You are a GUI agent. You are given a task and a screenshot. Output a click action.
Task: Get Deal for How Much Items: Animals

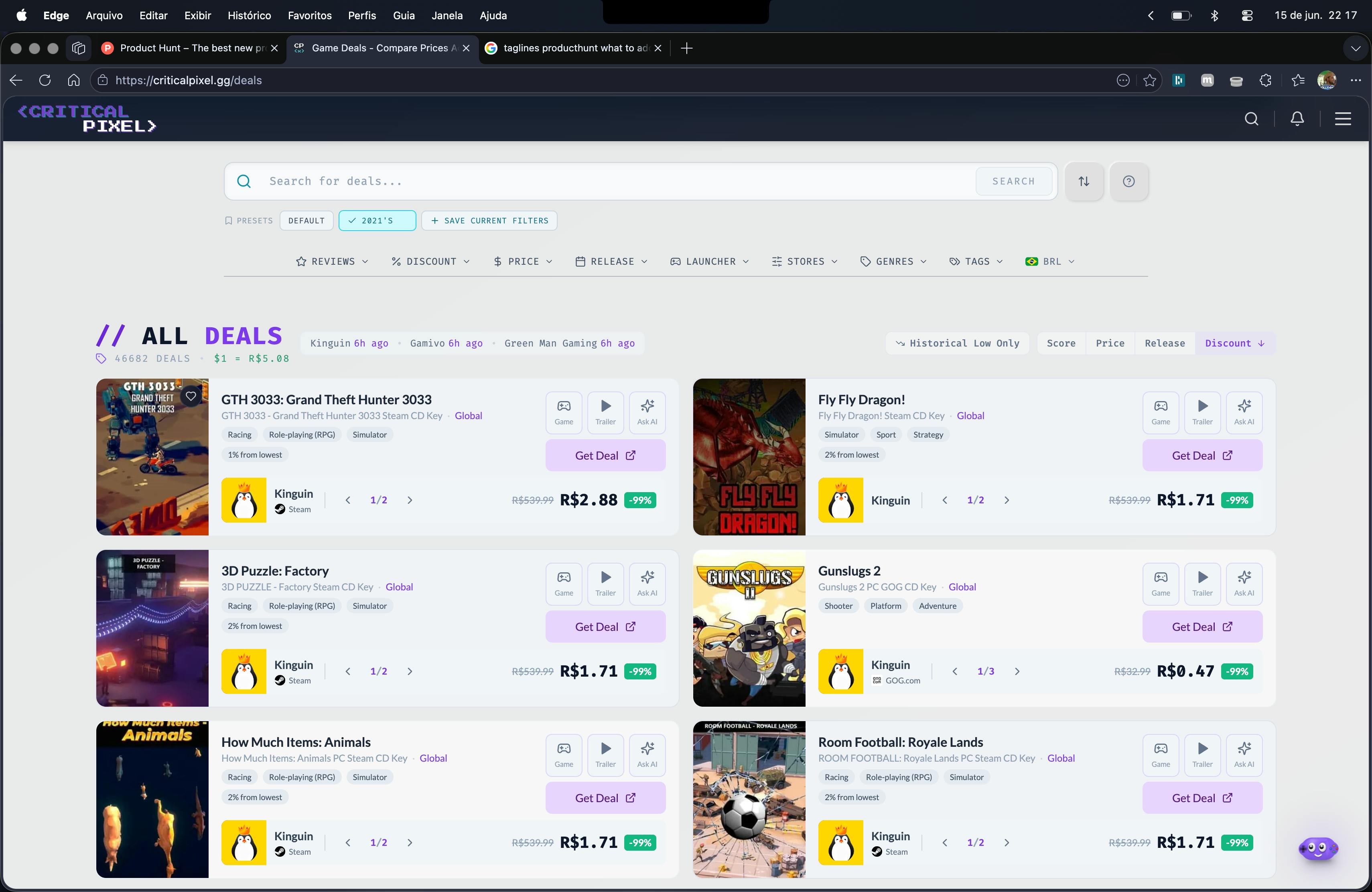pos(605,797)
